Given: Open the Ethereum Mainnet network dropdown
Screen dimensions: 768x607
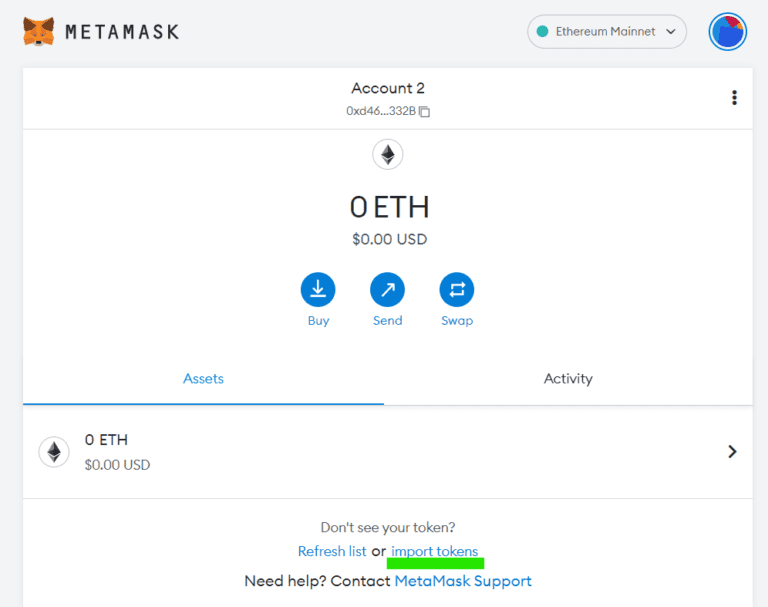Looking at the screenshot, I should pos(606,31).
